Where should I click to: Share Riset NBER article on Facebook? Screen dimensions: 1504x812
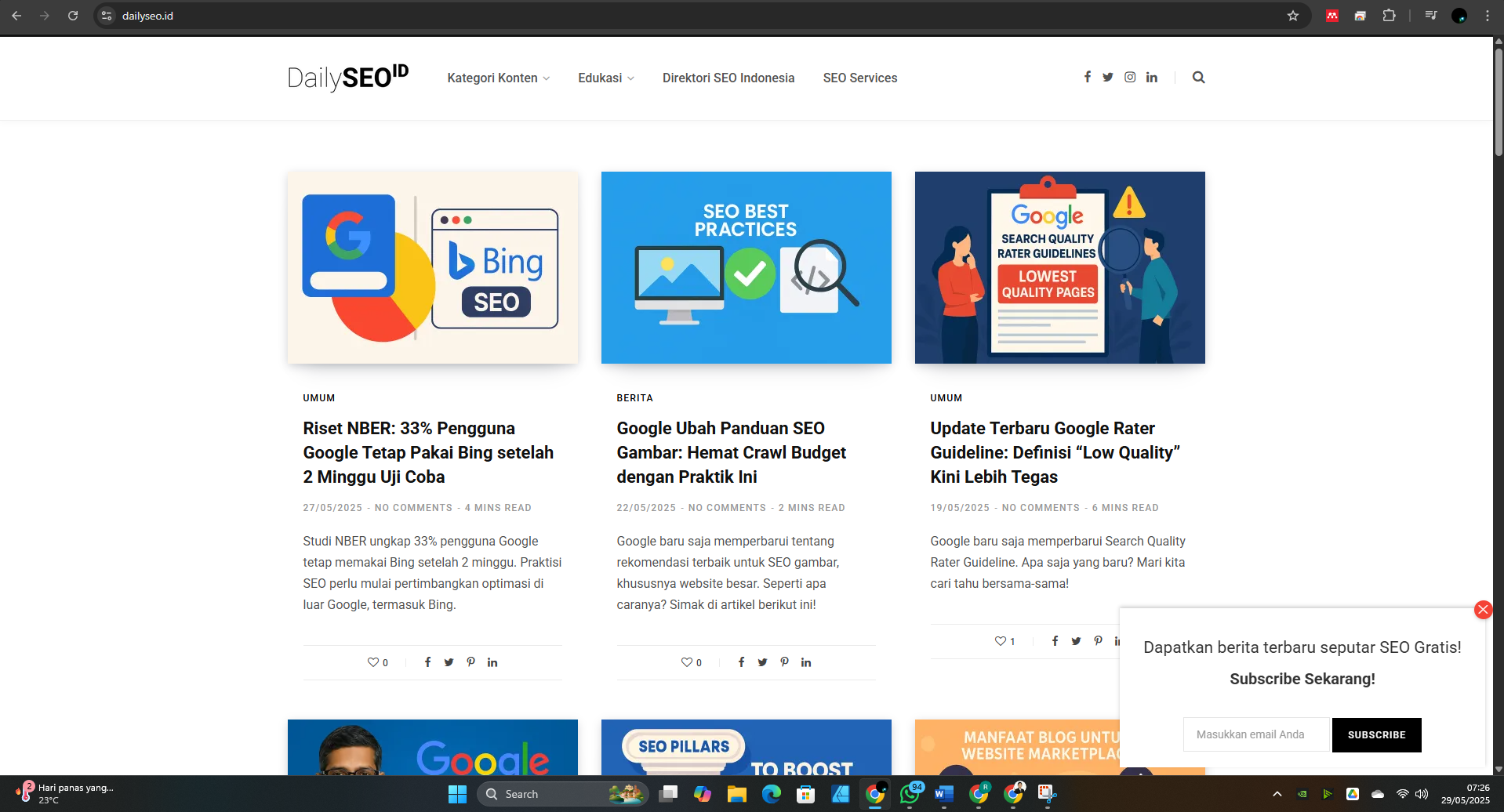427,662
